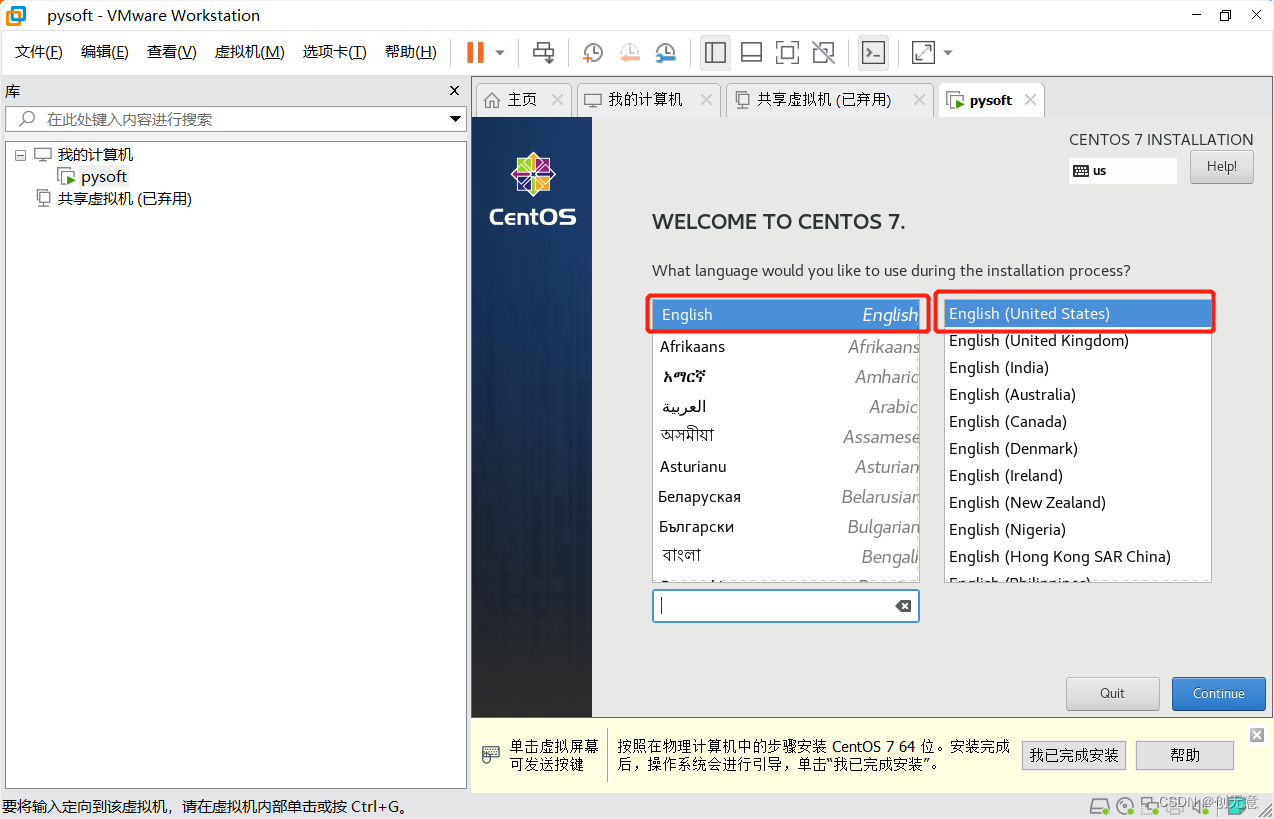Screen dimensions: 1274x819
Task: Click the Continue button
Action: (1219, 694)
